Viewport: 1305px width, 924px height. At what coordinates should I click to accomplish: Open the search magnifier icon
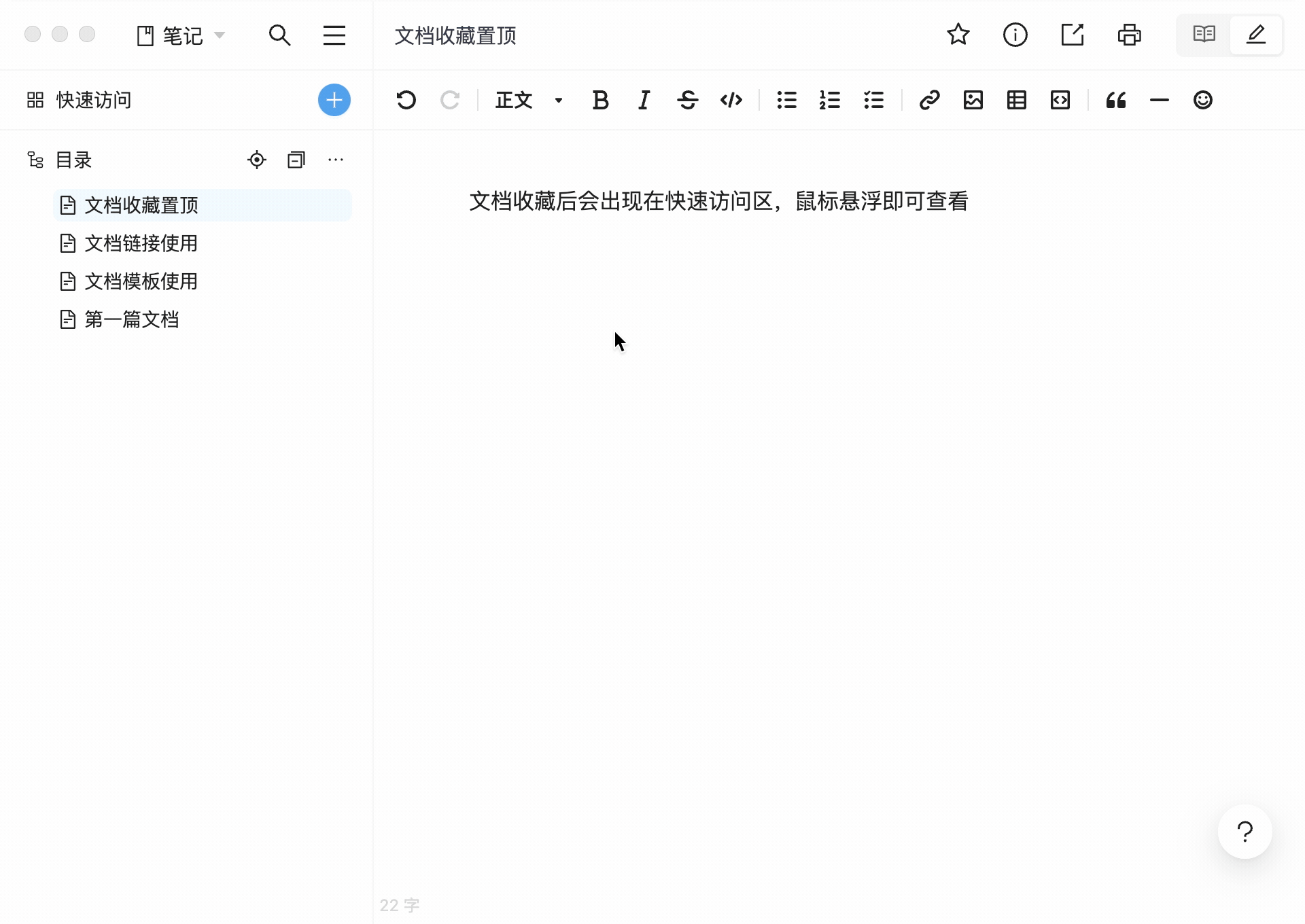279,35
